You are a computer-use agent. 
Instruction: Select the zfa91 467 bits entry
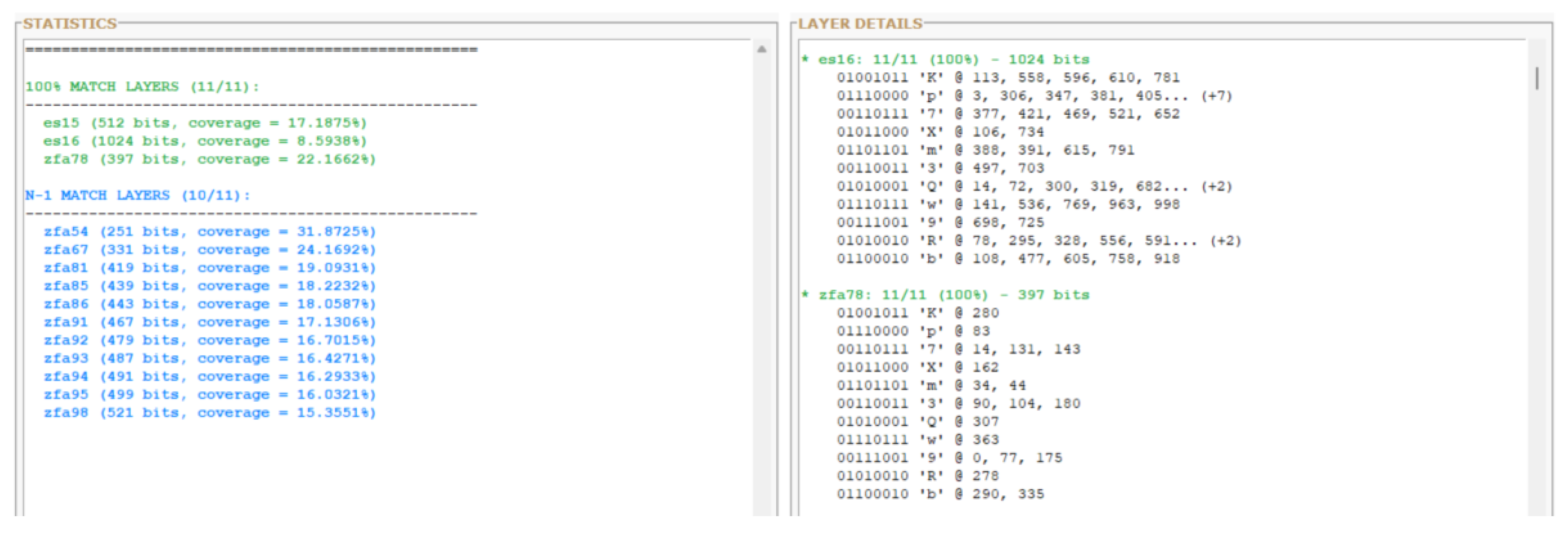(209, 322)
